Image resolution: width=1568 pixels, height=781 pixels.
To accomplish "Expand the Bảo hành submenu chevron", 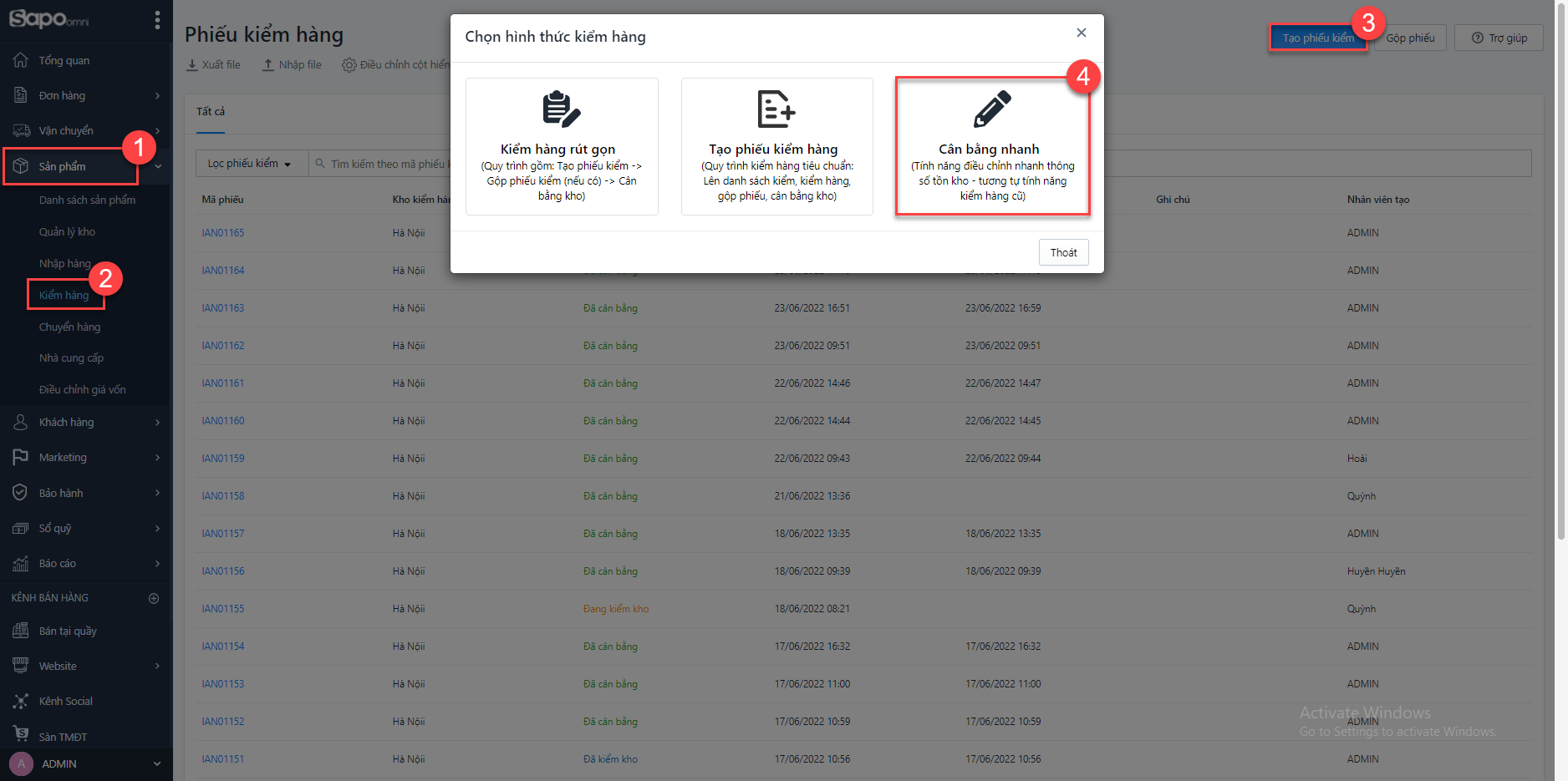I will pos(157,493).
